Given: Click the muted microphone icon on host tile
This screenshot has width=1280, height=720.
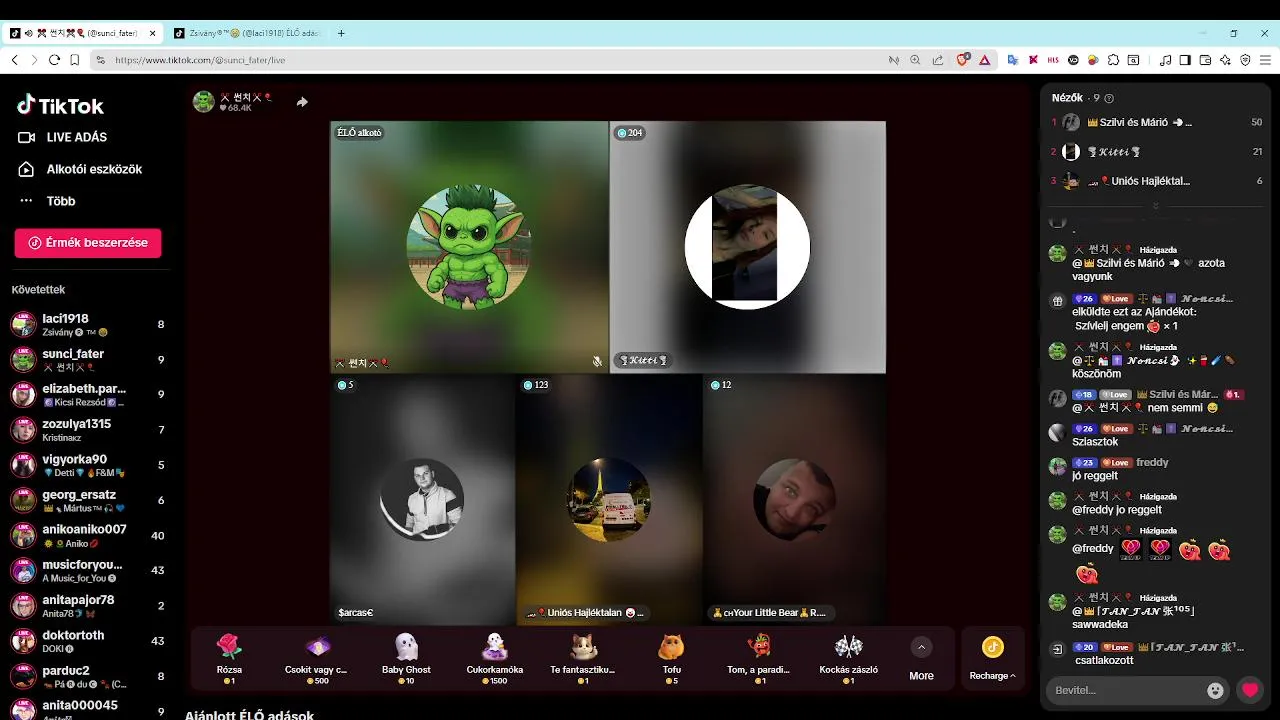Looking at the screenshot, I should pyautogui.click(x=597, y=362).
